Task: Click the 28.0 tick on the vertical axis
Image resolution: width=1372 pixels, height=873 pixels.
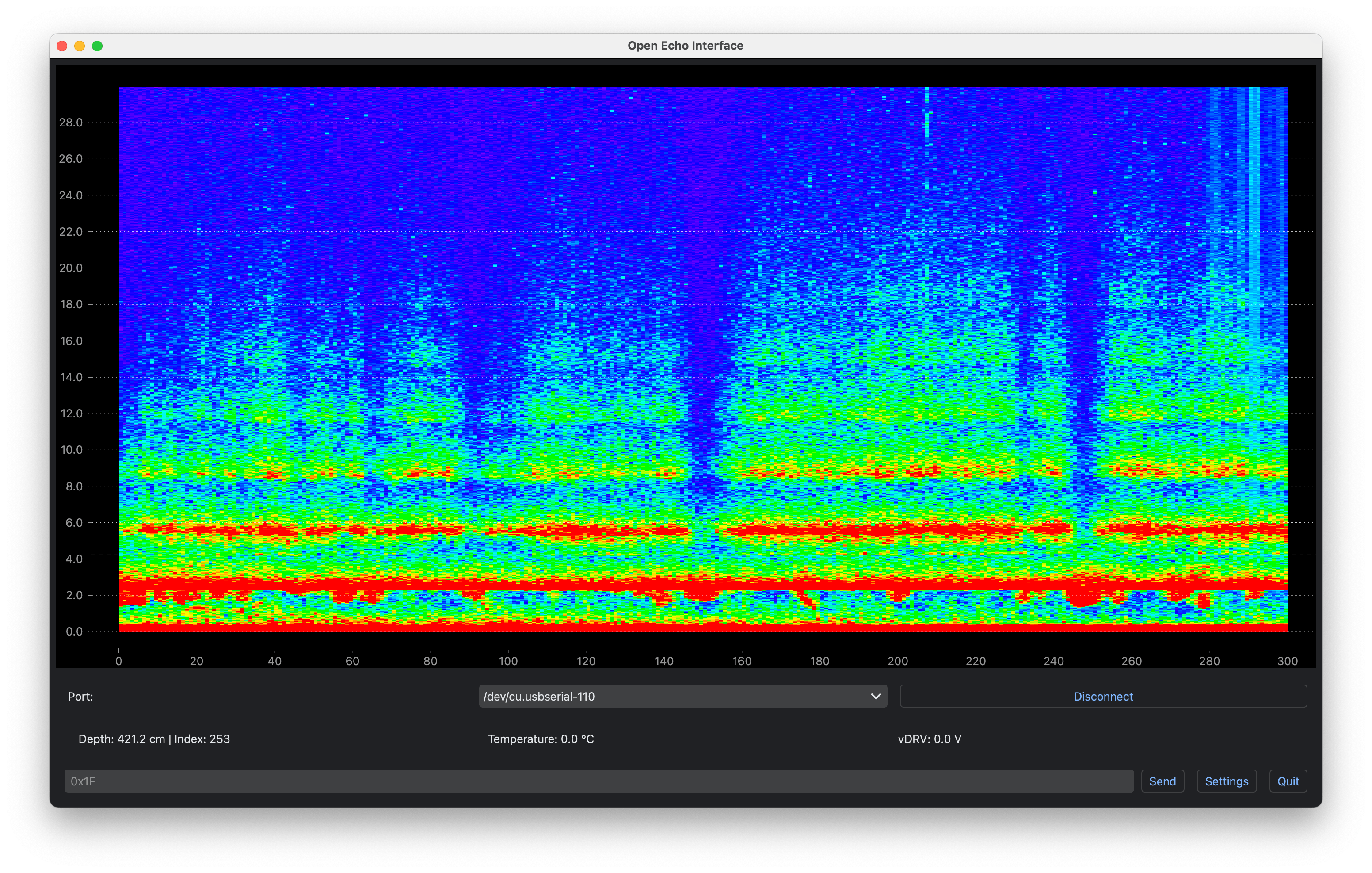Action: coord(71,123)
